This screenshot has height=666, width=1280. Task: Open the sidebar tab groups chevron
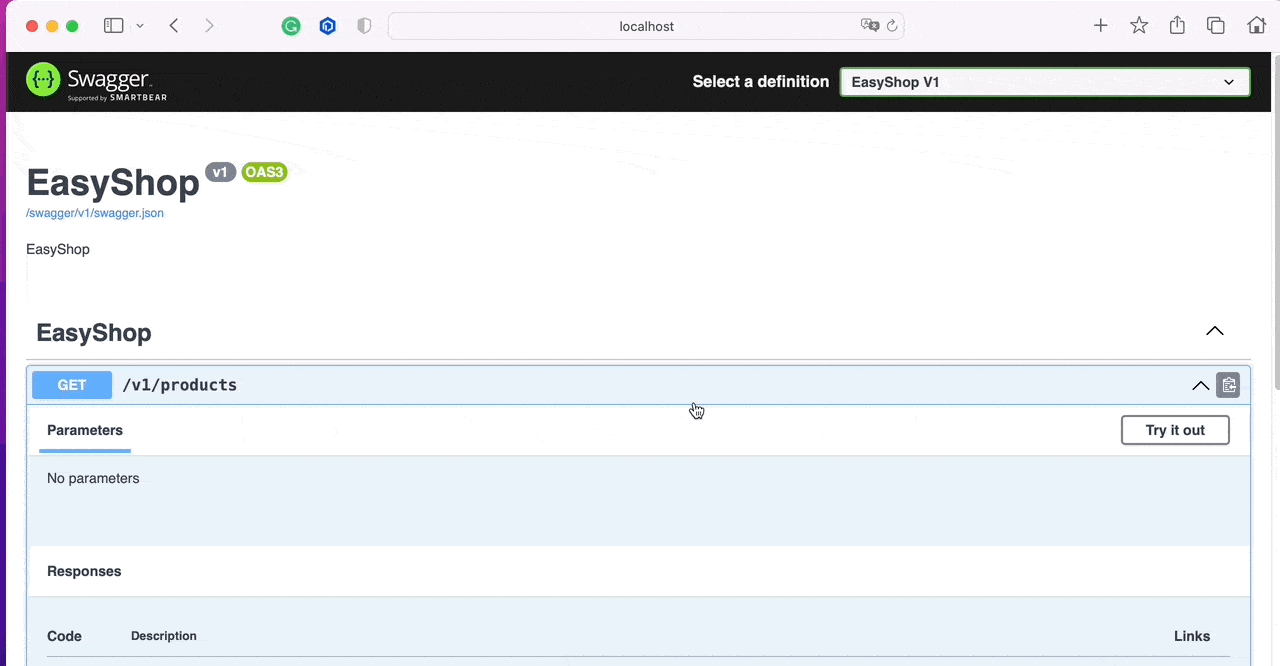coord(139,26)
